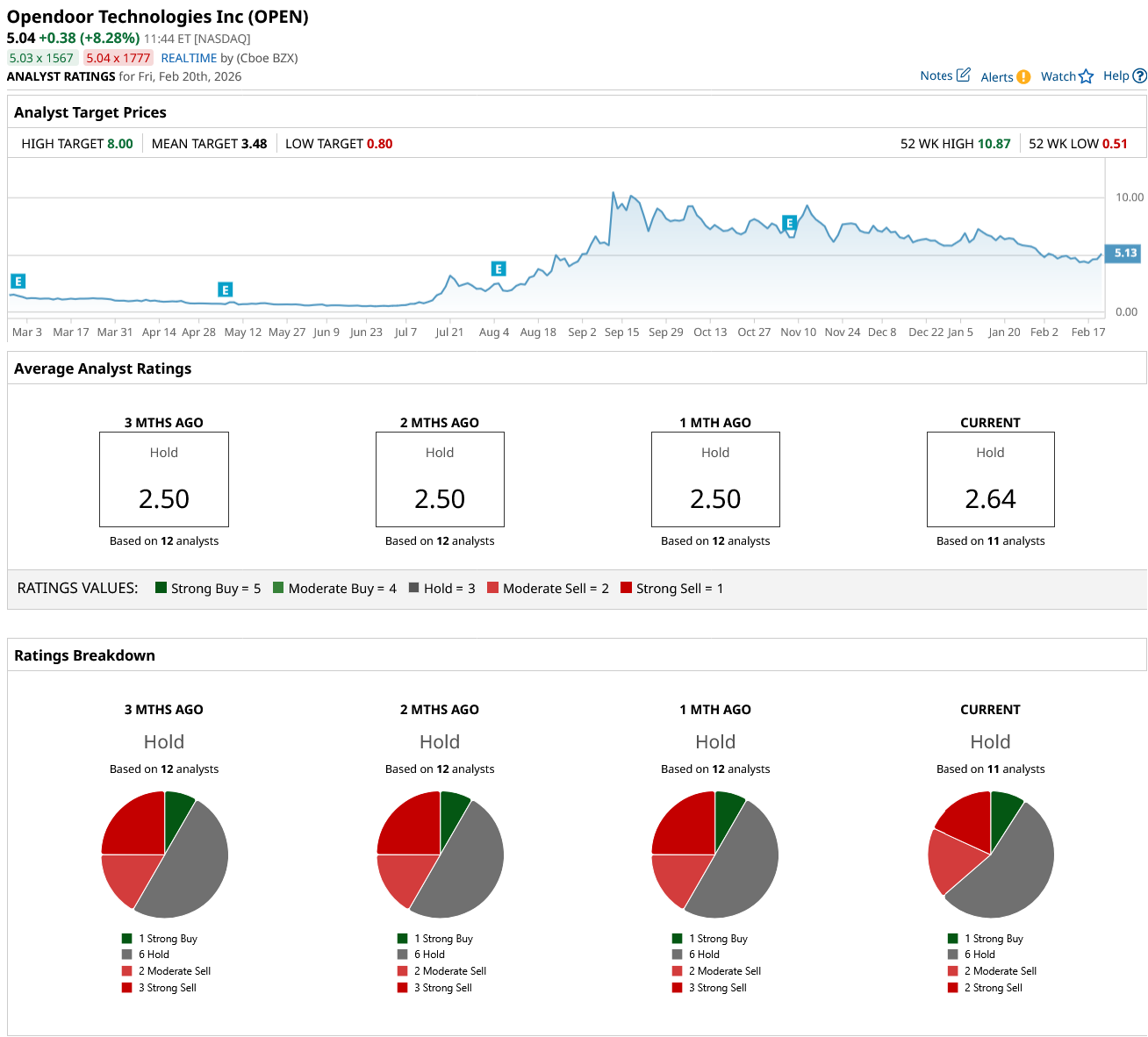Click Hold gray swatch in Ratings Values legend
The width and height of the screenshot is (1148, 1037).
(x=413, y=588)
